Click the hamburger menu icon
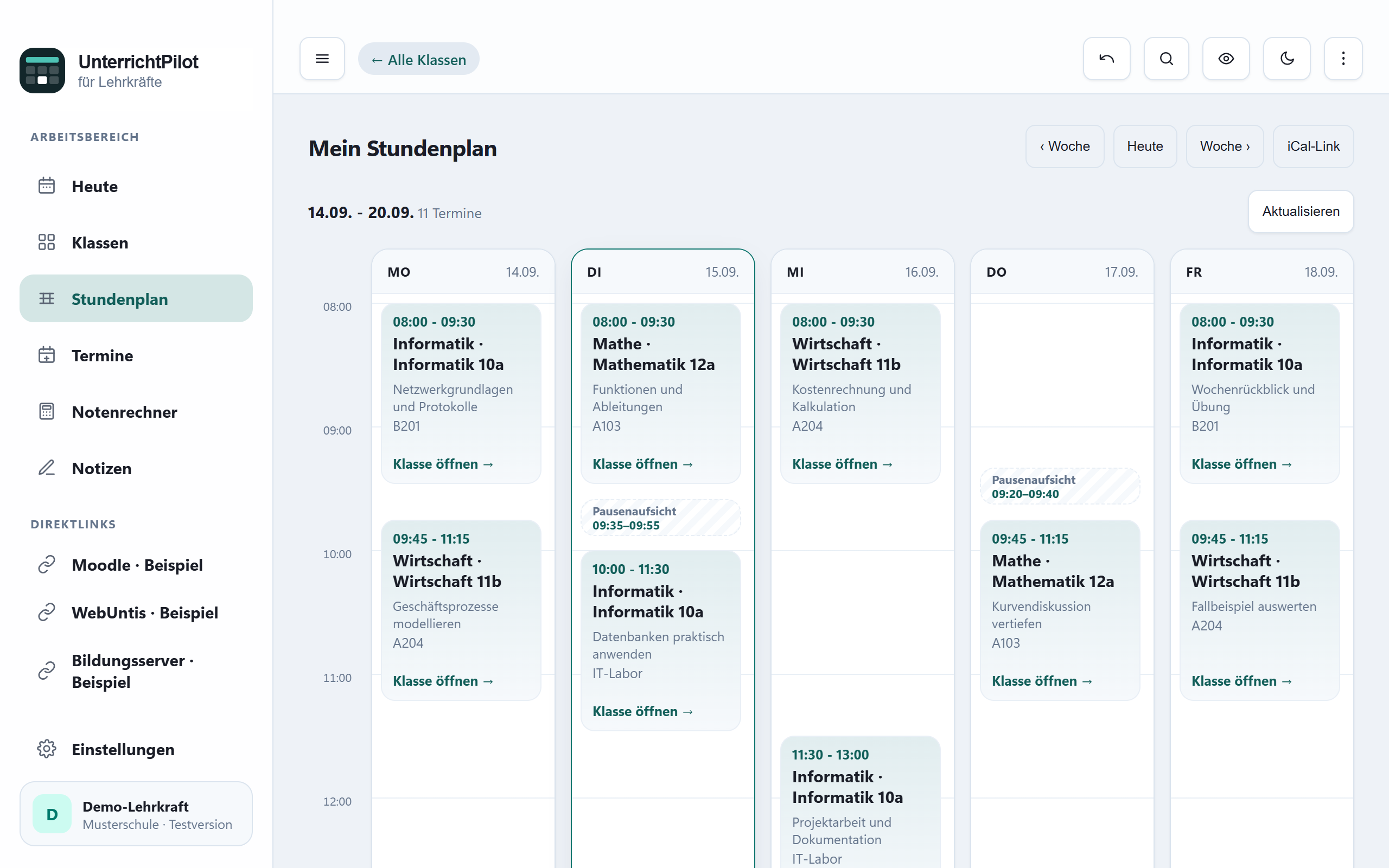Screen dimensions: 1389x868 click(x=322, y=59)
